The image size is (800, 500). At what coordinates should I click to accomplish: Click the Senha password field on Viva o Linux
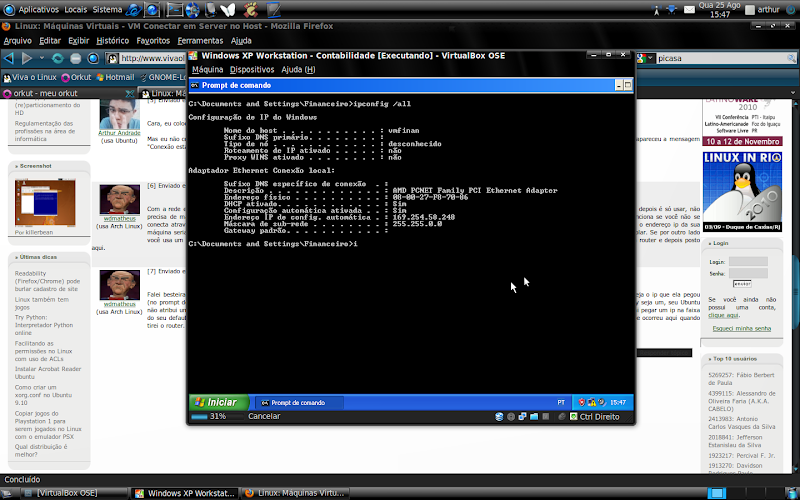pyautogui.click(x=748, y=273)
